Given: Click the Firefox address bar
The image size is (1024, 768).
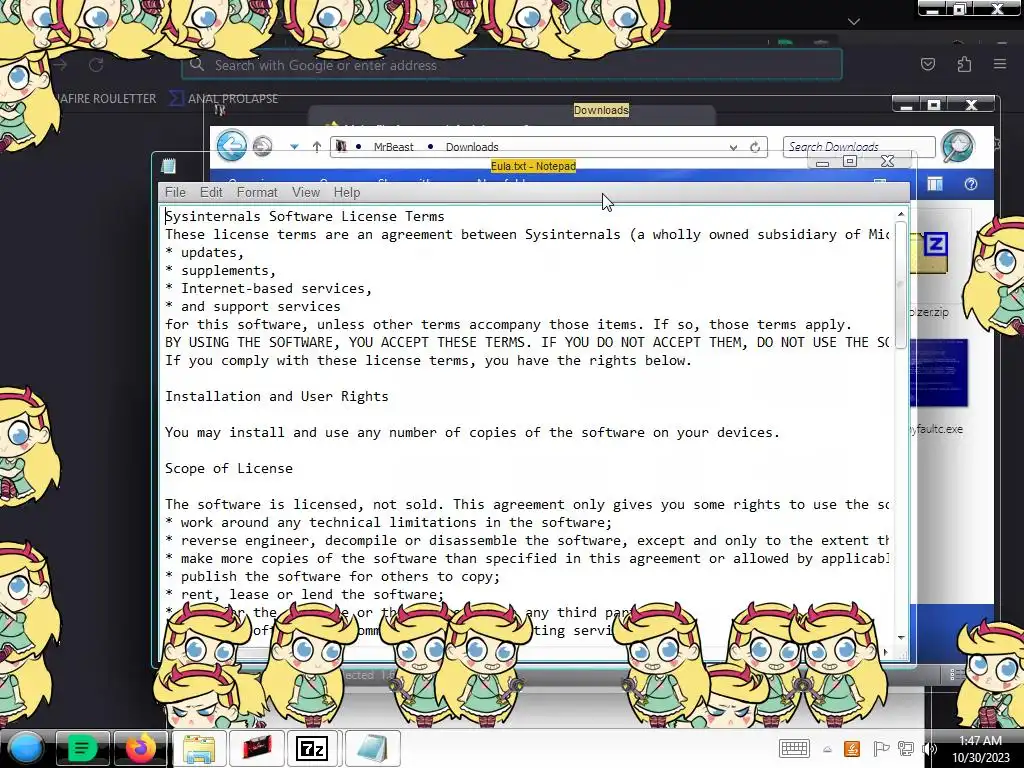Looking at the screenshot, I should [x=511, y=65].
